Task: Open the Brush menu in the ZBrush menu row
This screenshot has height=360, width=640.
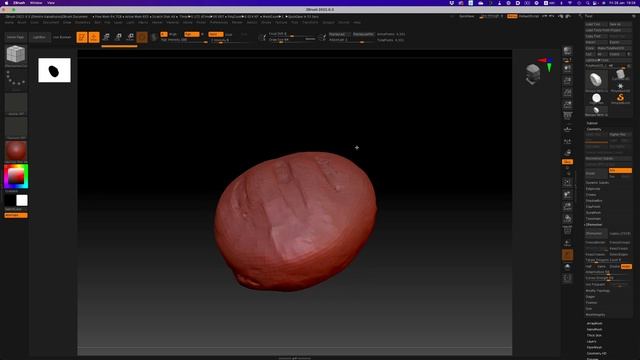Action: point(22,22)
